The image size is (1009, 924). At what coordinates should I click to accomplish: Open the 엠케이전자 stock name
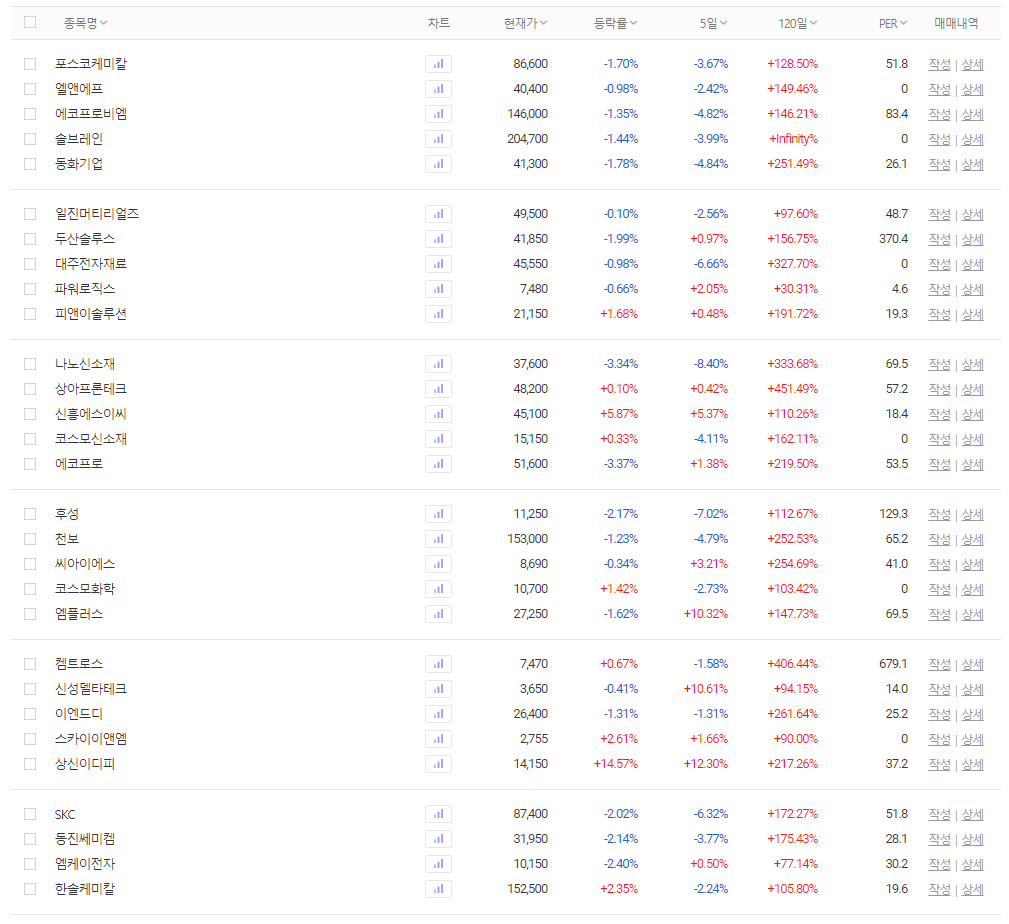85,864
